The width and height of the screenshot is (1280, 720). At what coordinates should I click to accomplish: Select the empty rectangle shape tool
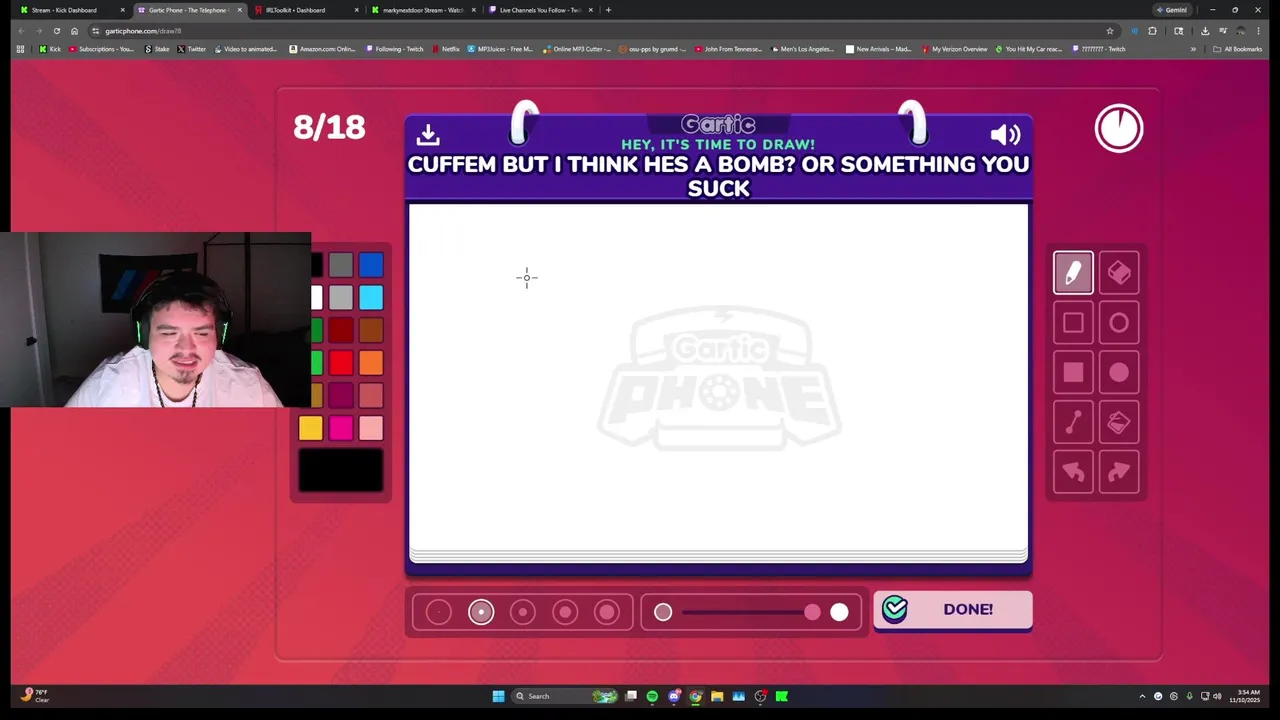(1073, 323)
